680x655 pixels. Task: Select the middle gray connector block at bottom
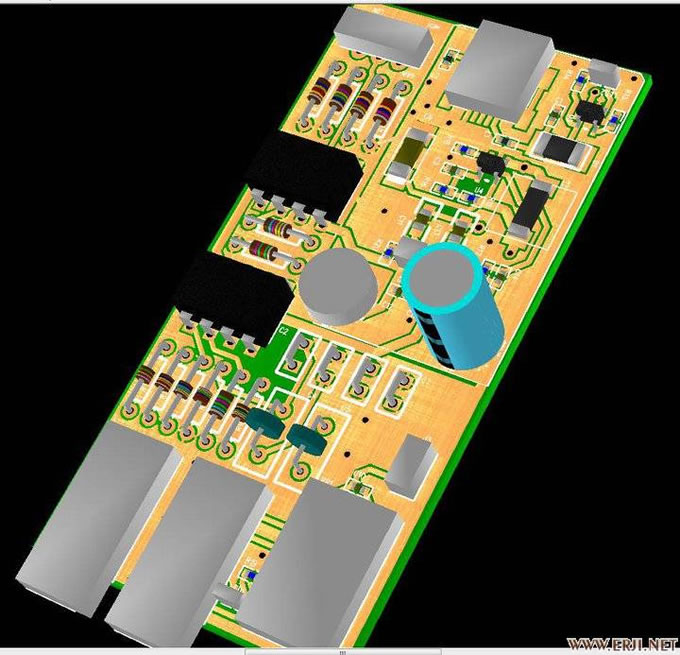(188, 545)
